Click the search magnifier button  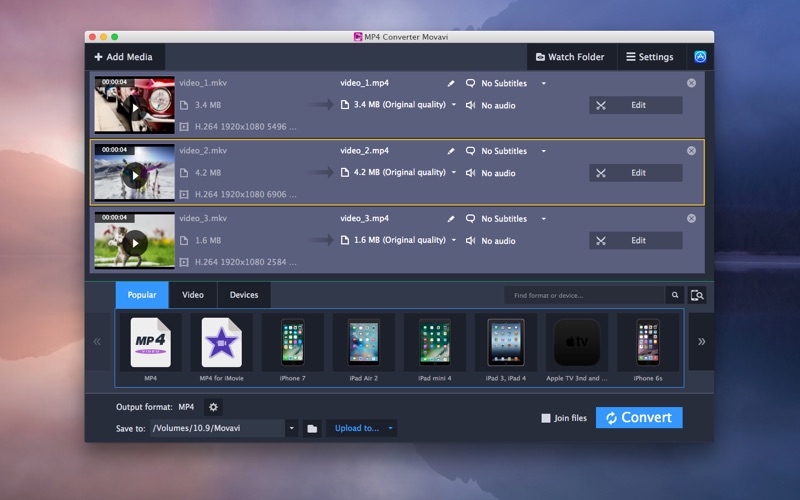coord(675,295)
